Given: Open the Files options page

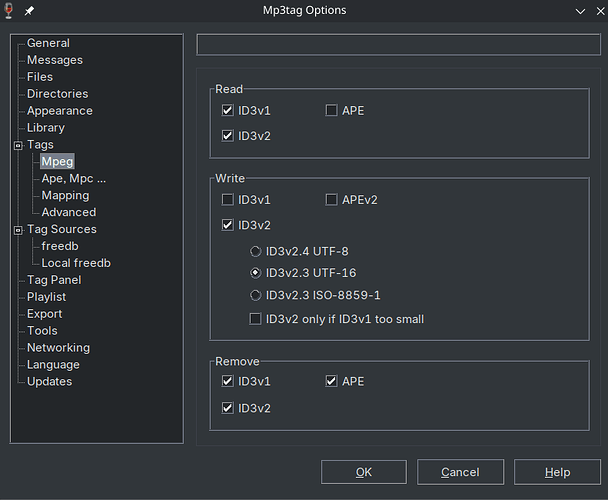Looking at the screenshot, I should (x=40, y=77).
